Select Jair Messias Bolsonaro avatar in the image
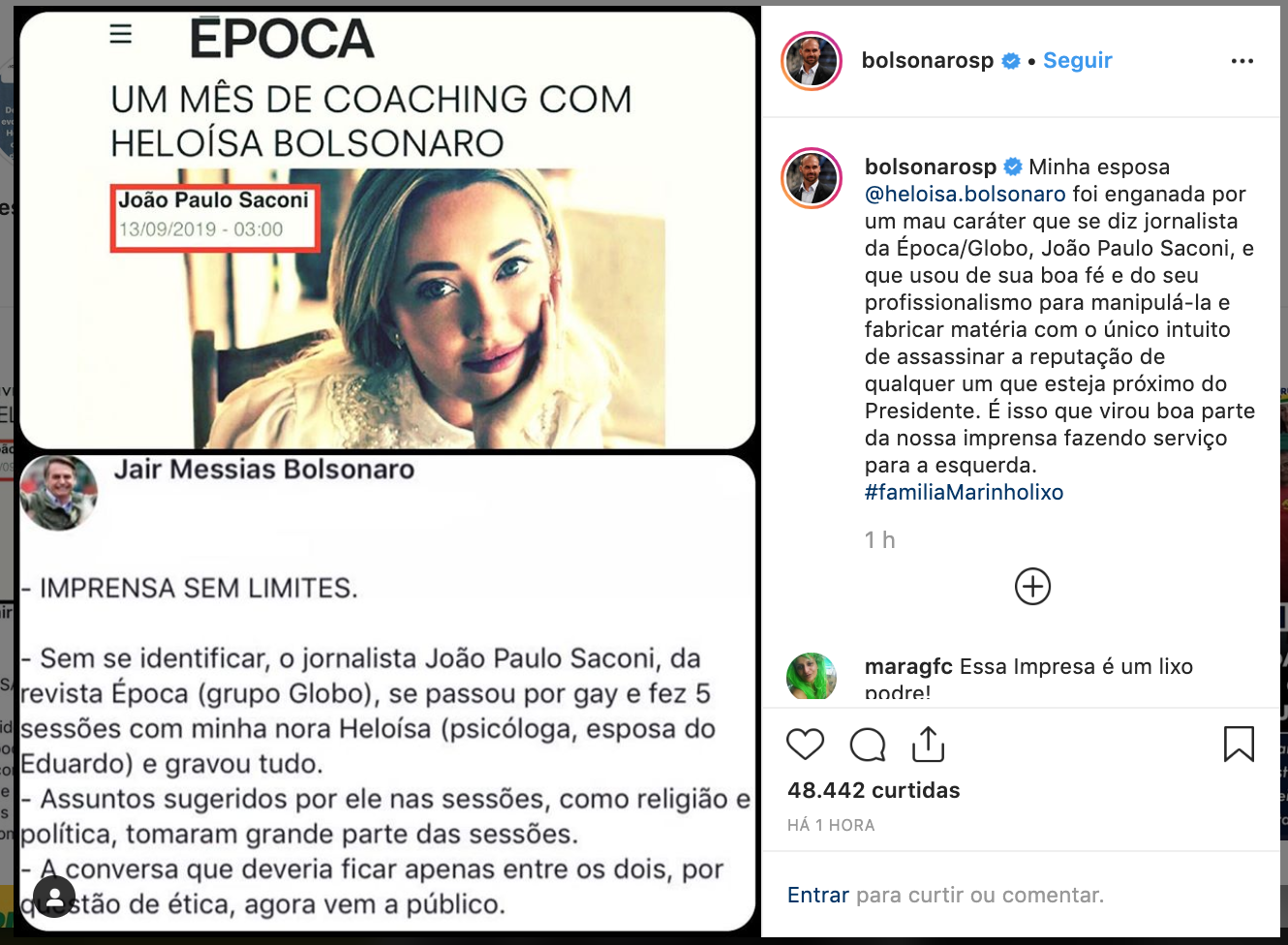 tap(58, 492)
